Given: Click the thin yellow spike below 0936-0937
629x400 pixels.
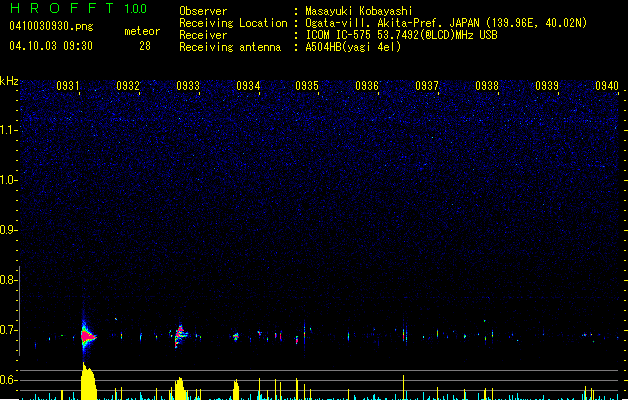Looking at the screenshot, I should point(404,387).
